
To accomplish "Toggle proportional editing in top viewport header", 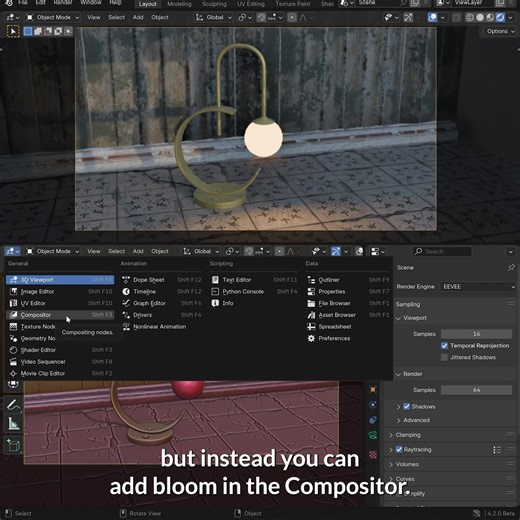I will coord(292,17).
